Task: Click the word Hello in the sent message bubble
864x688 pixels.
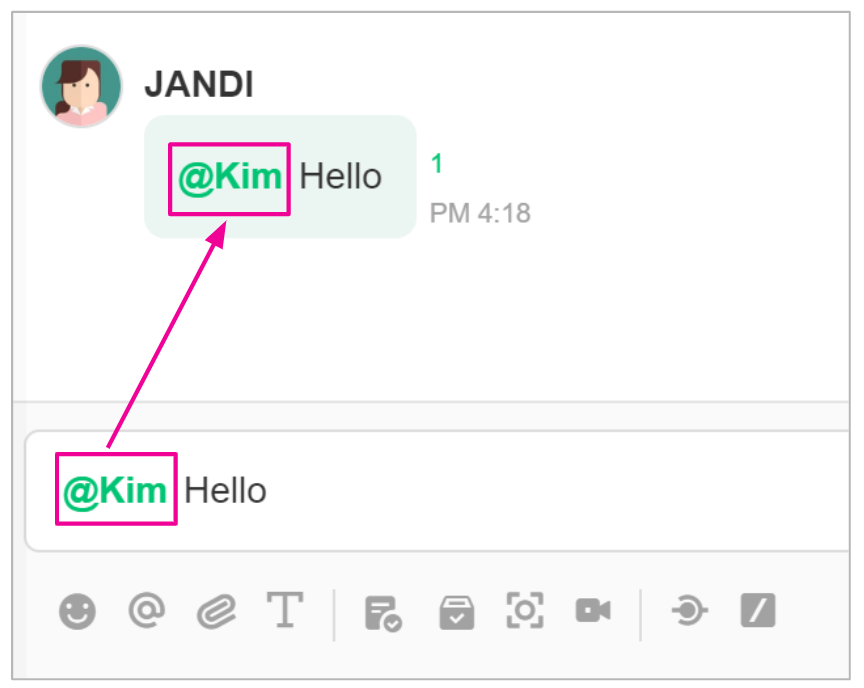Action: tap(341, 178)
